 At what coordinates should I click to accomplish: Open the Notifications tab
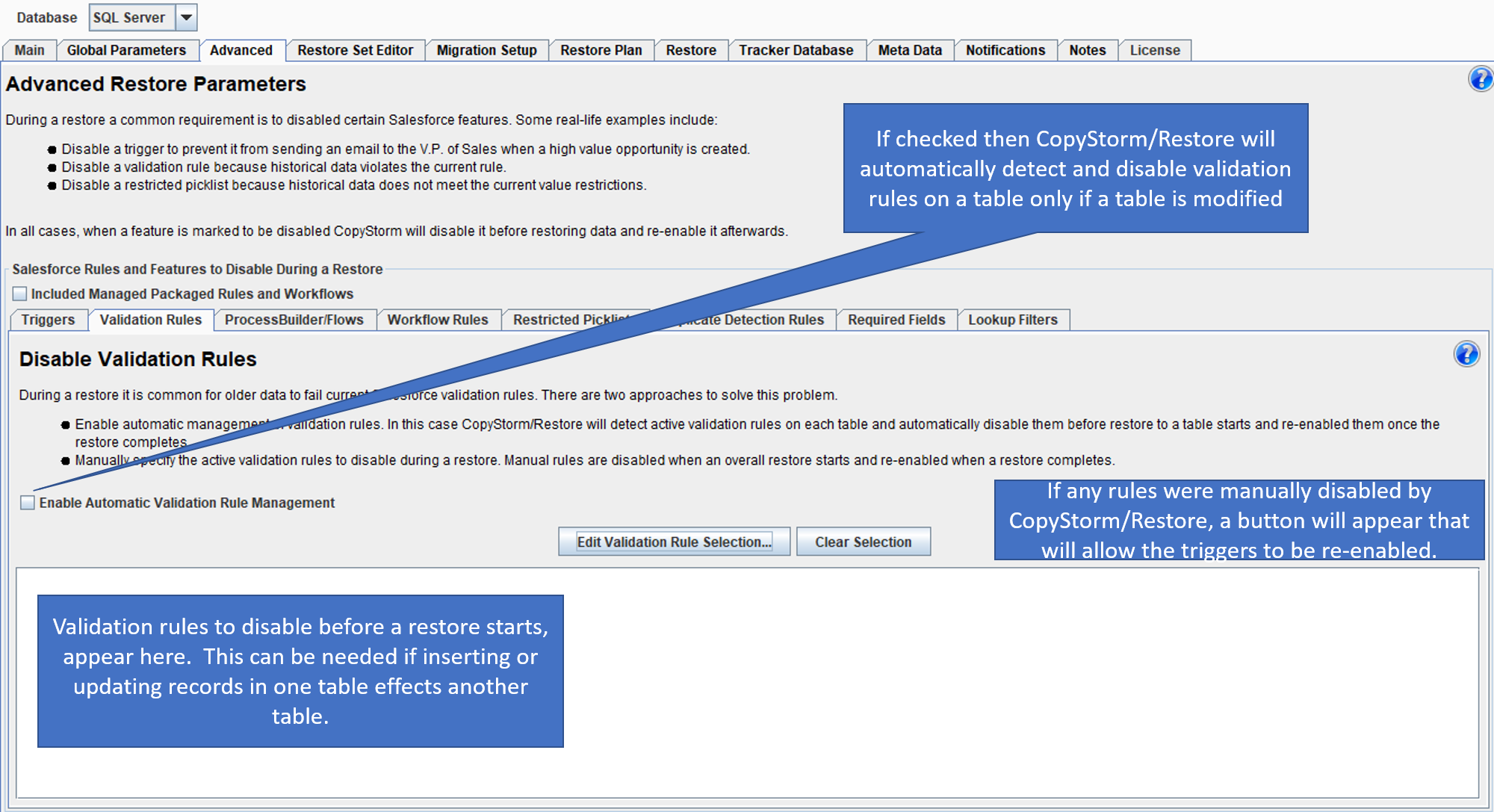click(x=1005, y=50)
